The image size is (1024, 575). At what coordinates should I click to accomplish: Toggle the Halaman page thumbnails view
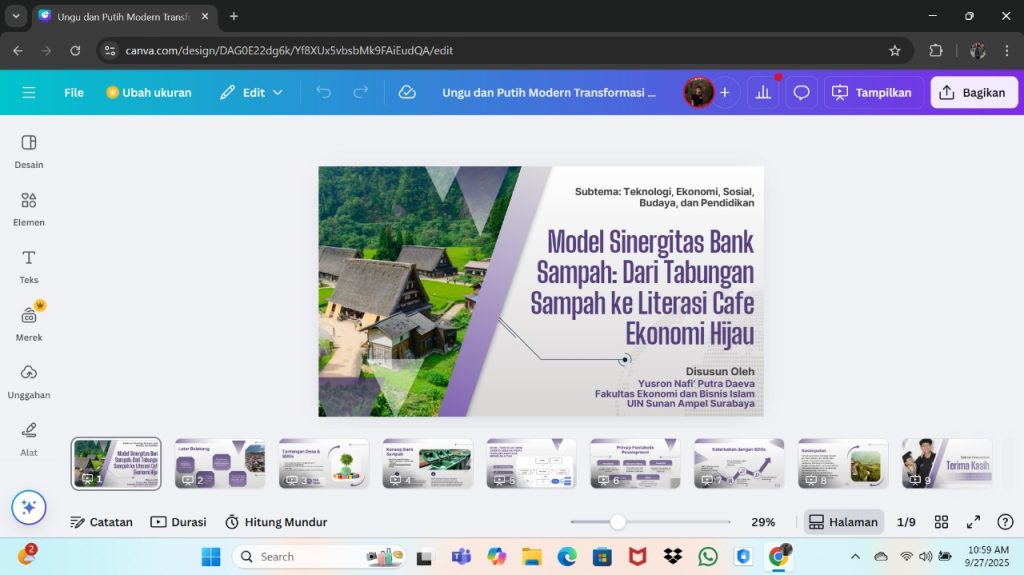844,522
